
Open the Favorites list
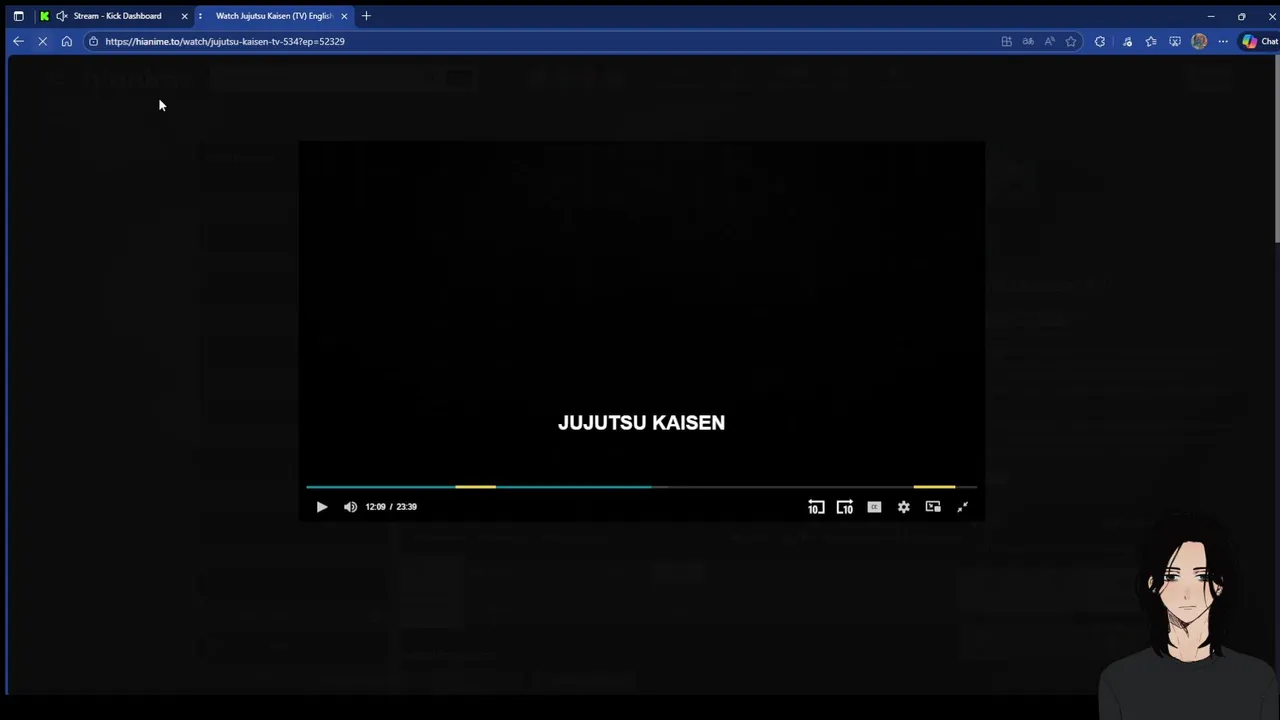click(1151, 41)
